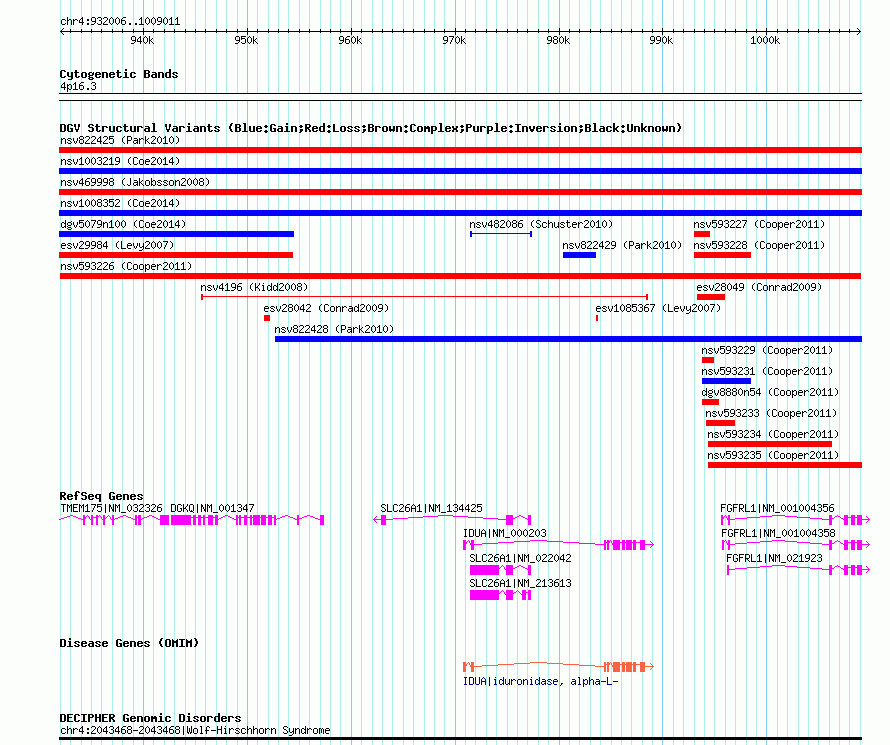Click the SLC26A1|NM_022042 gene label

[520, 558]
